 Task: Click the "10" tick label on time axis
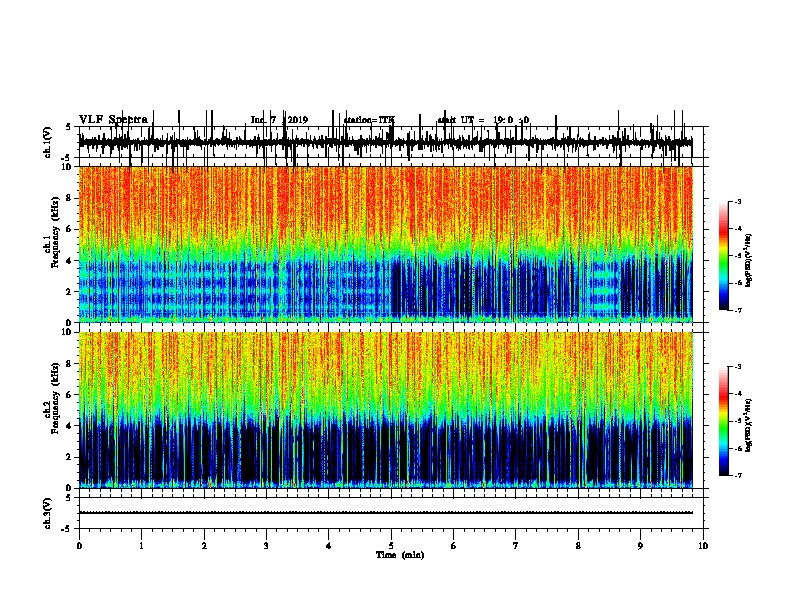tap(703, 546)
